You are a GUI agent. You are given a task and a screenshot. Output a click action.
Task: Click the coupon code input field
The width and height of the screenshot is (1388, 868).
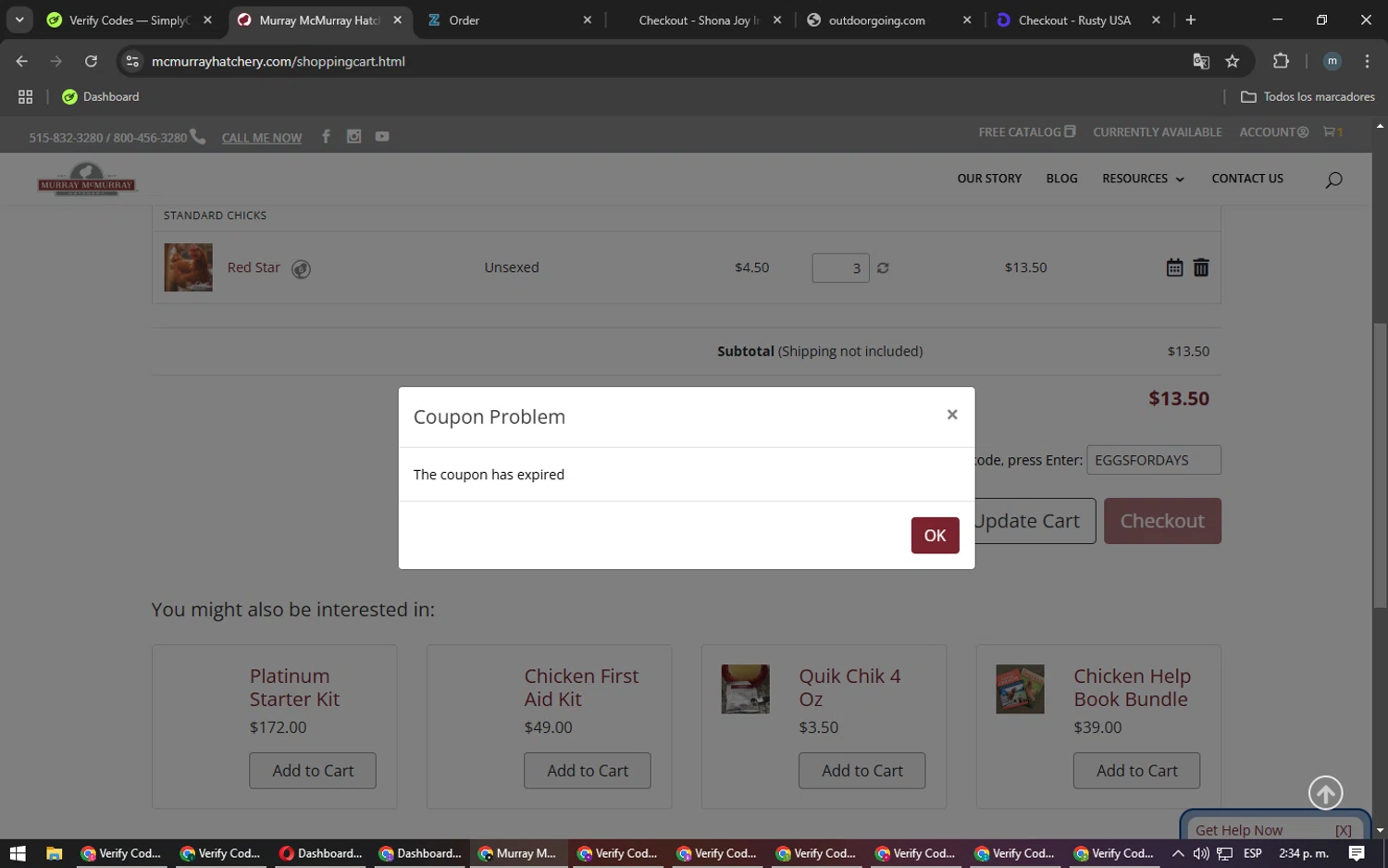(x=1153, y=460)
